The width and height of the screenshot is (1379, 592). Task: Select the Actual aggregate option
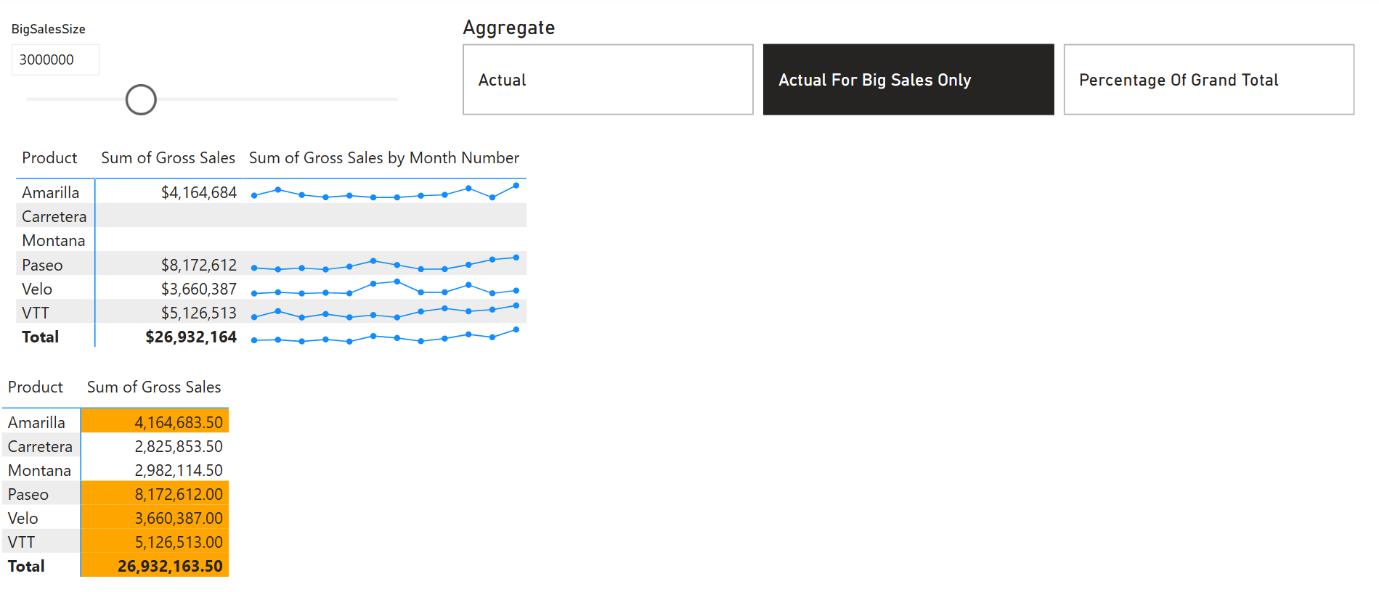[608, 79]
